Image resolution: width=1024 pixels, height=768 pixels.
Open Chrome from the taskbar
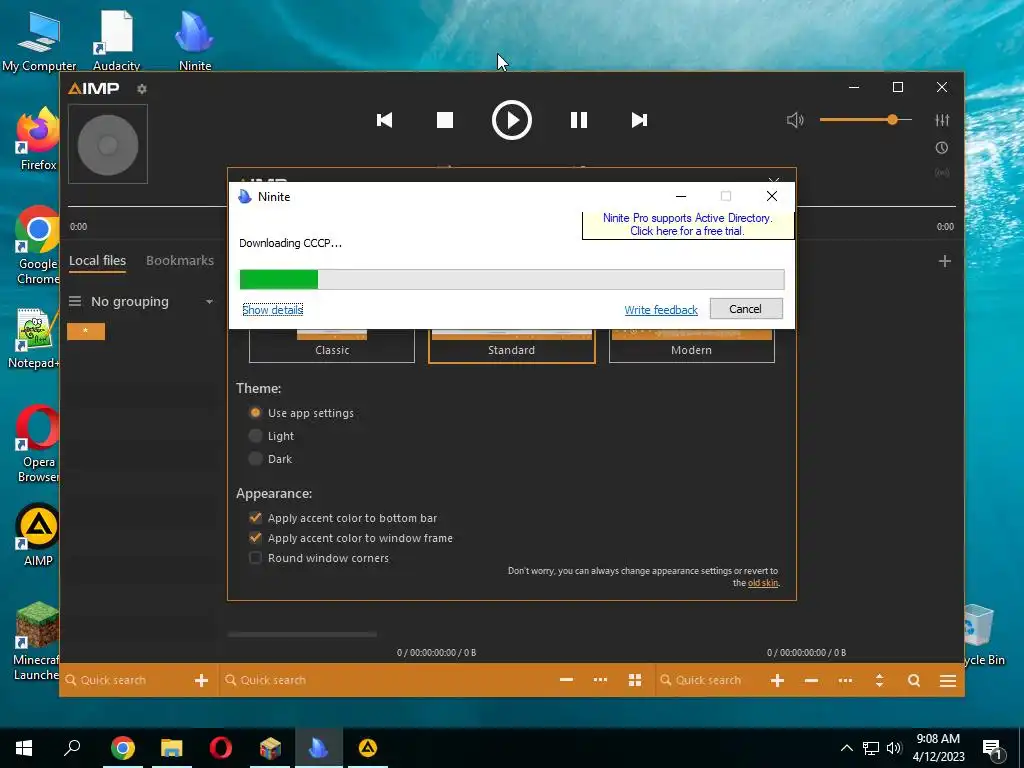pos(123,748)
